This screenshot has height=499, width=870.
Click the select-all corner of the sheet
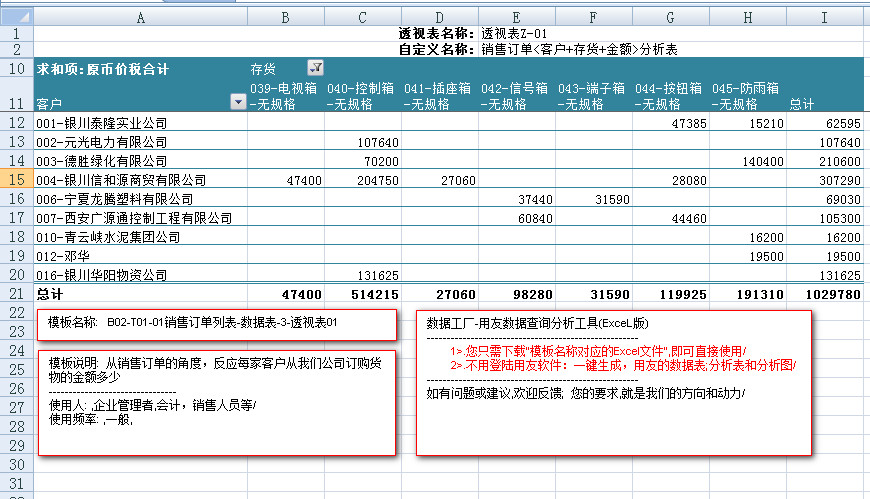[16, 17]
